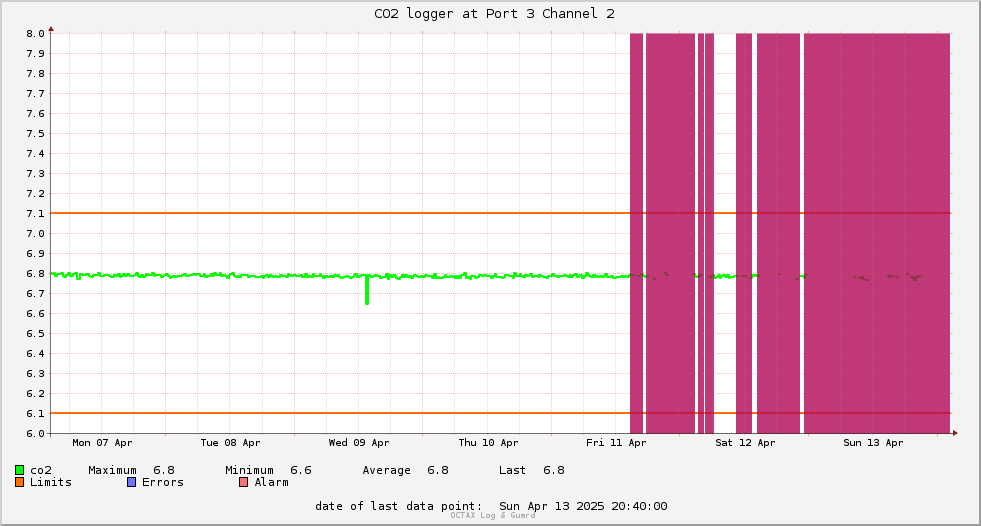Click the 6.0 y-axis value
Screen dimensions: 981x526
(x=35, y=434)
